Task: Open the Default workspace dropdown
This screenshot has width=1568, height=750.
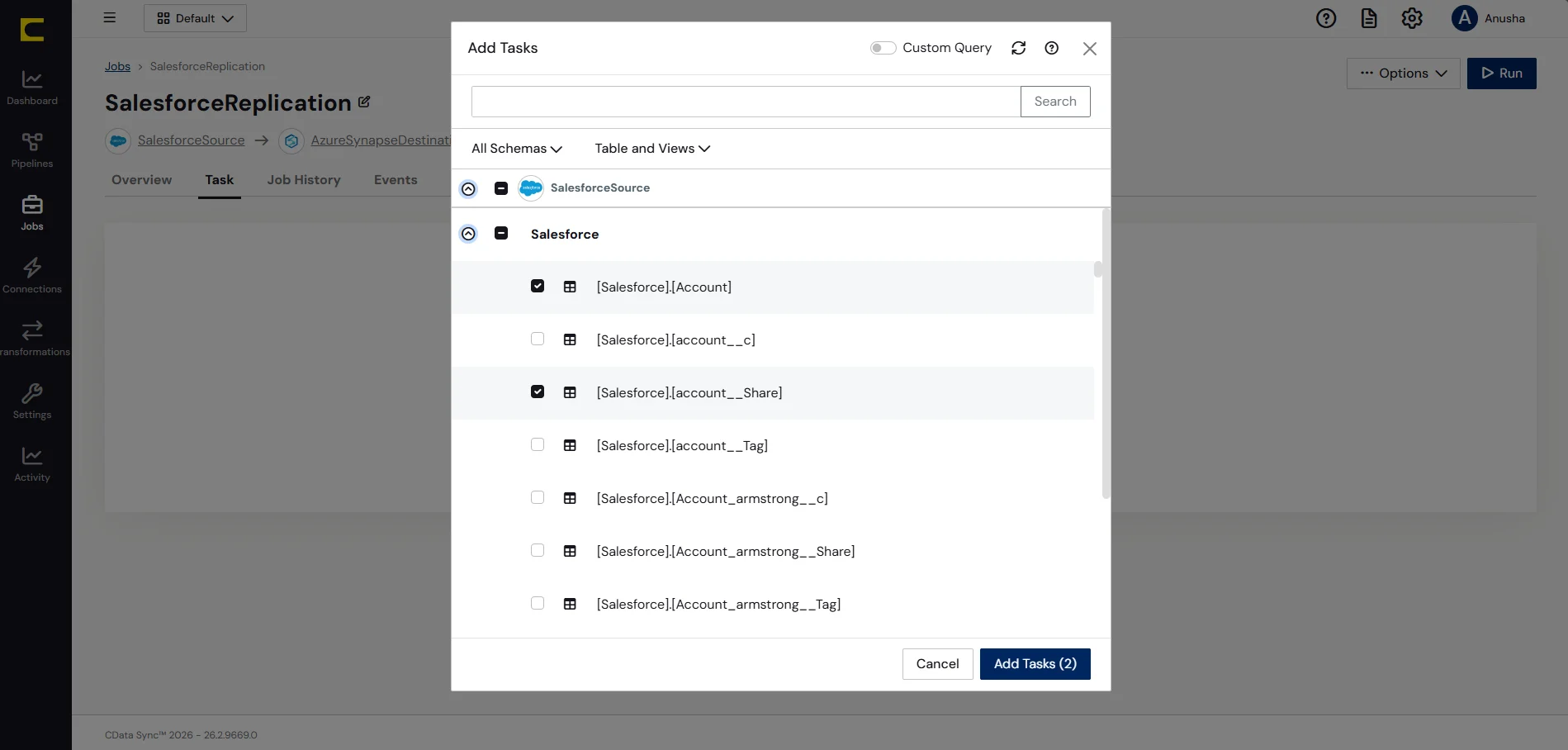Action: (195, 18)
